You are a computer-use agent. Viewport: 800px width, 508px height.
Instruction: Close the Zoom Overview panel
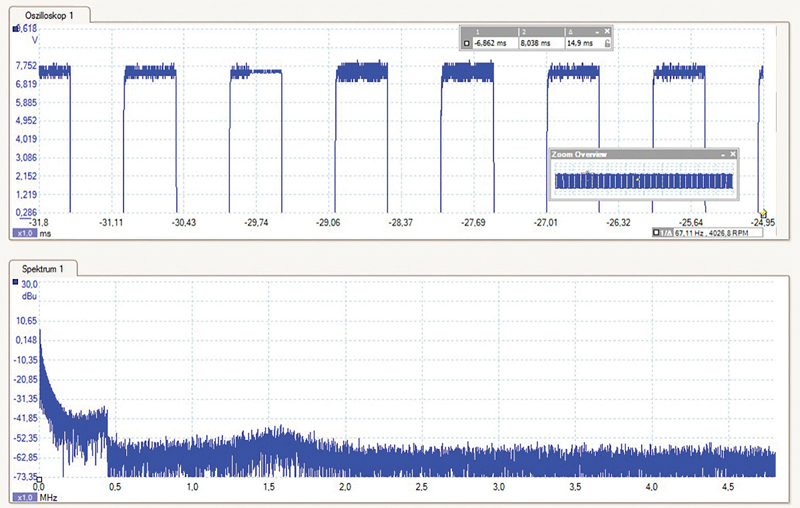click(733, 154)
